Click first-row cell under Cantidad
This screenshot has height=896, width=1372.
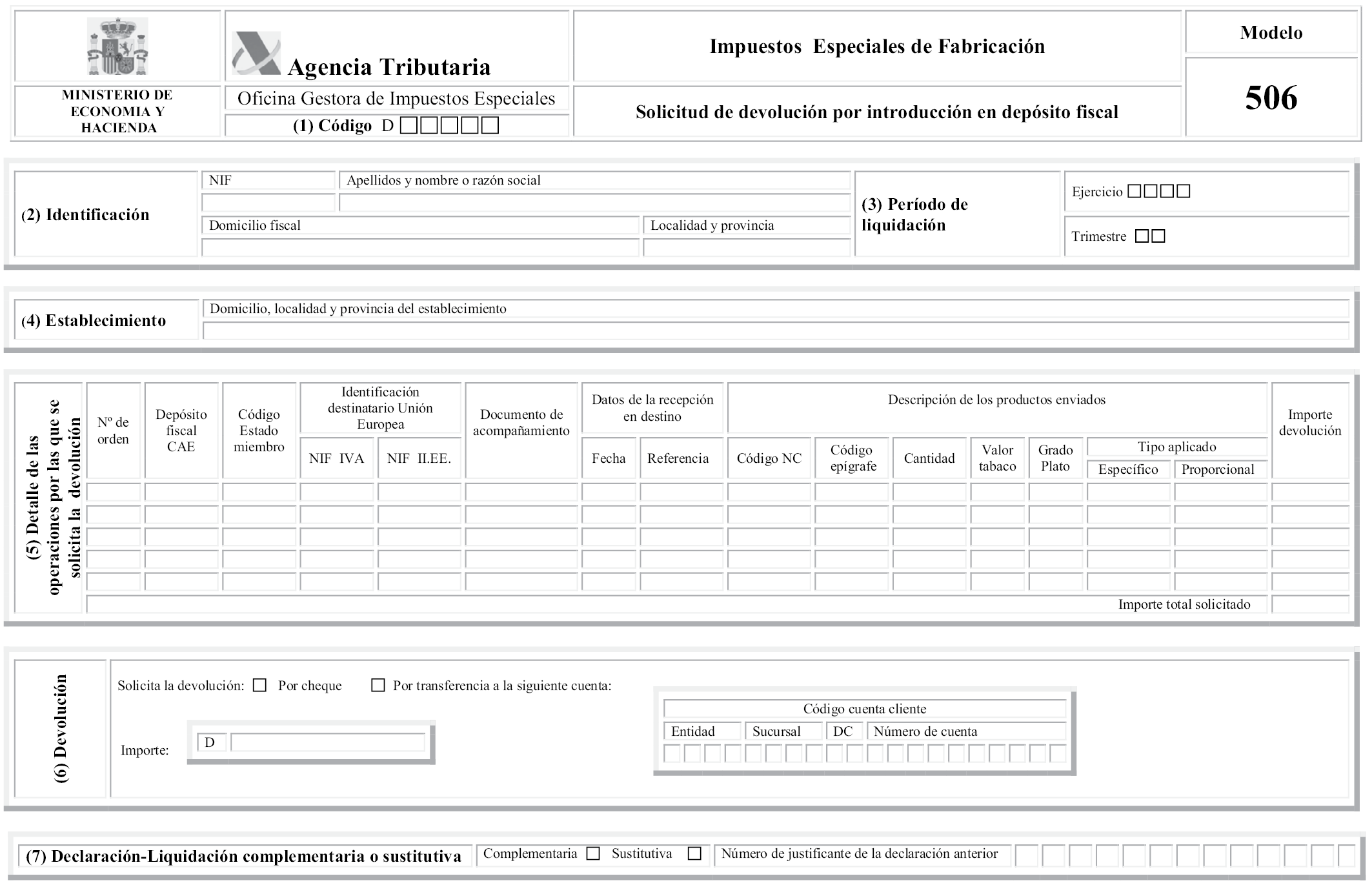tap(929, 492)
